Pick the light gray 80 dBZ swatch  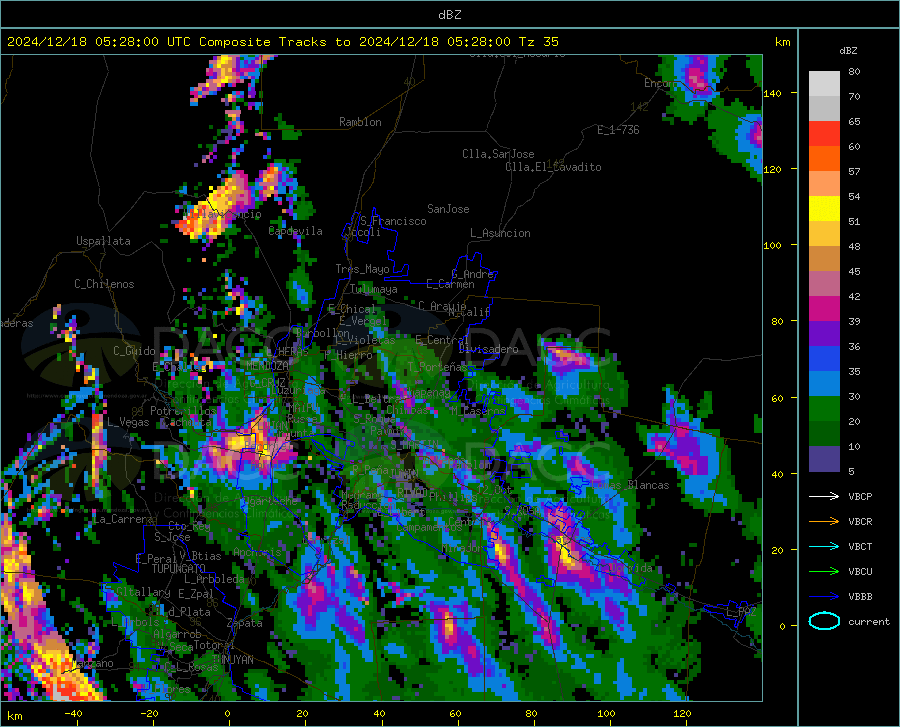point(824,84)
